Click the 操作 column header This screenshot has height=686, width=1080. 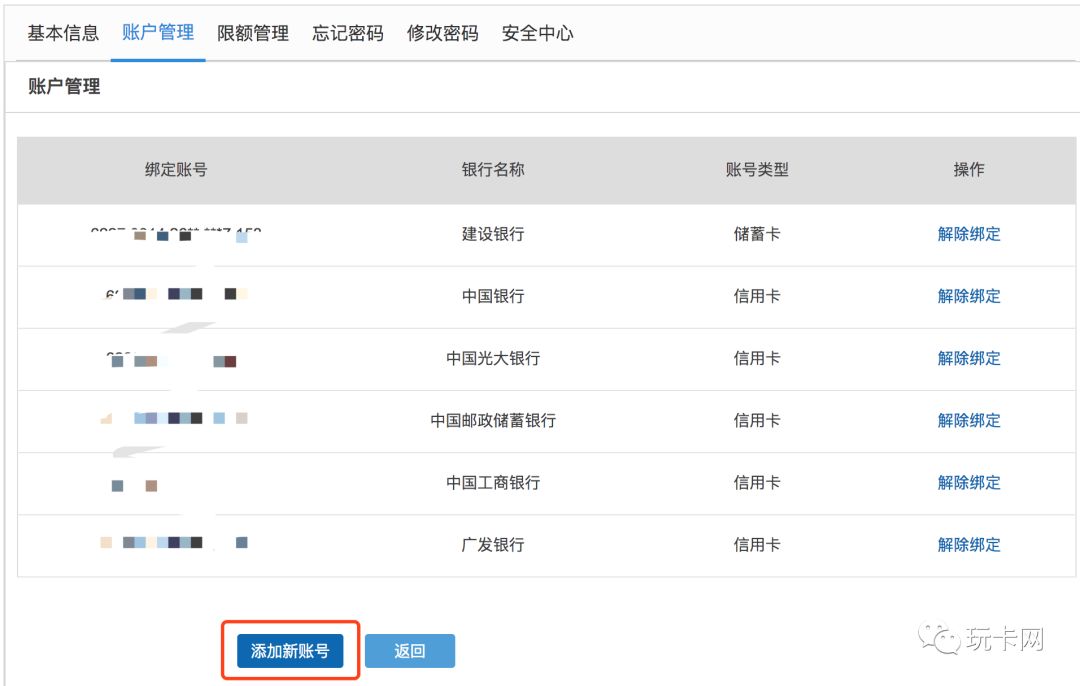[x=968, y=169]
